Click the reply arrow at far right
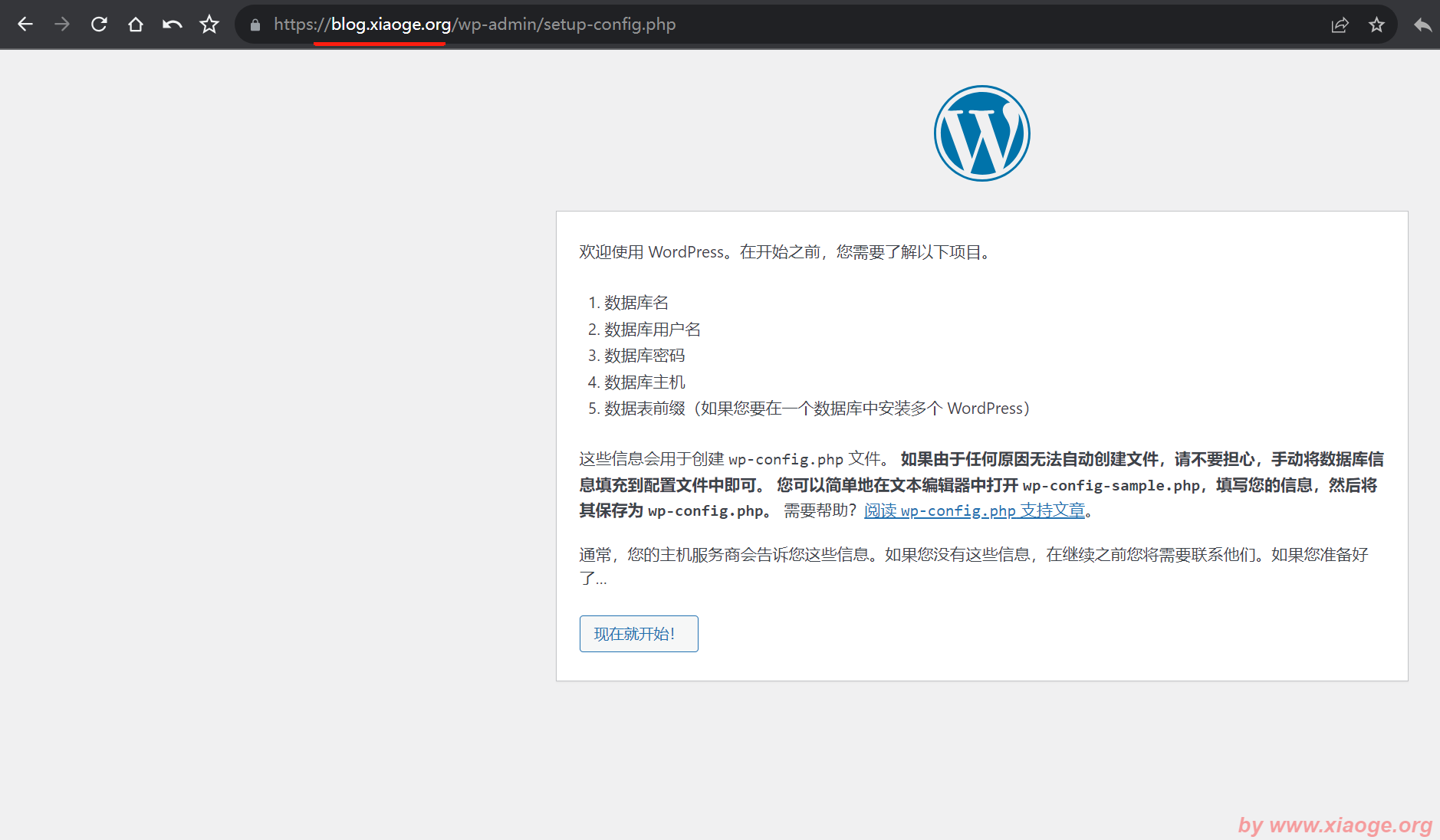The width and height of the screenshot is (1440, 840). pos(1422,25)
